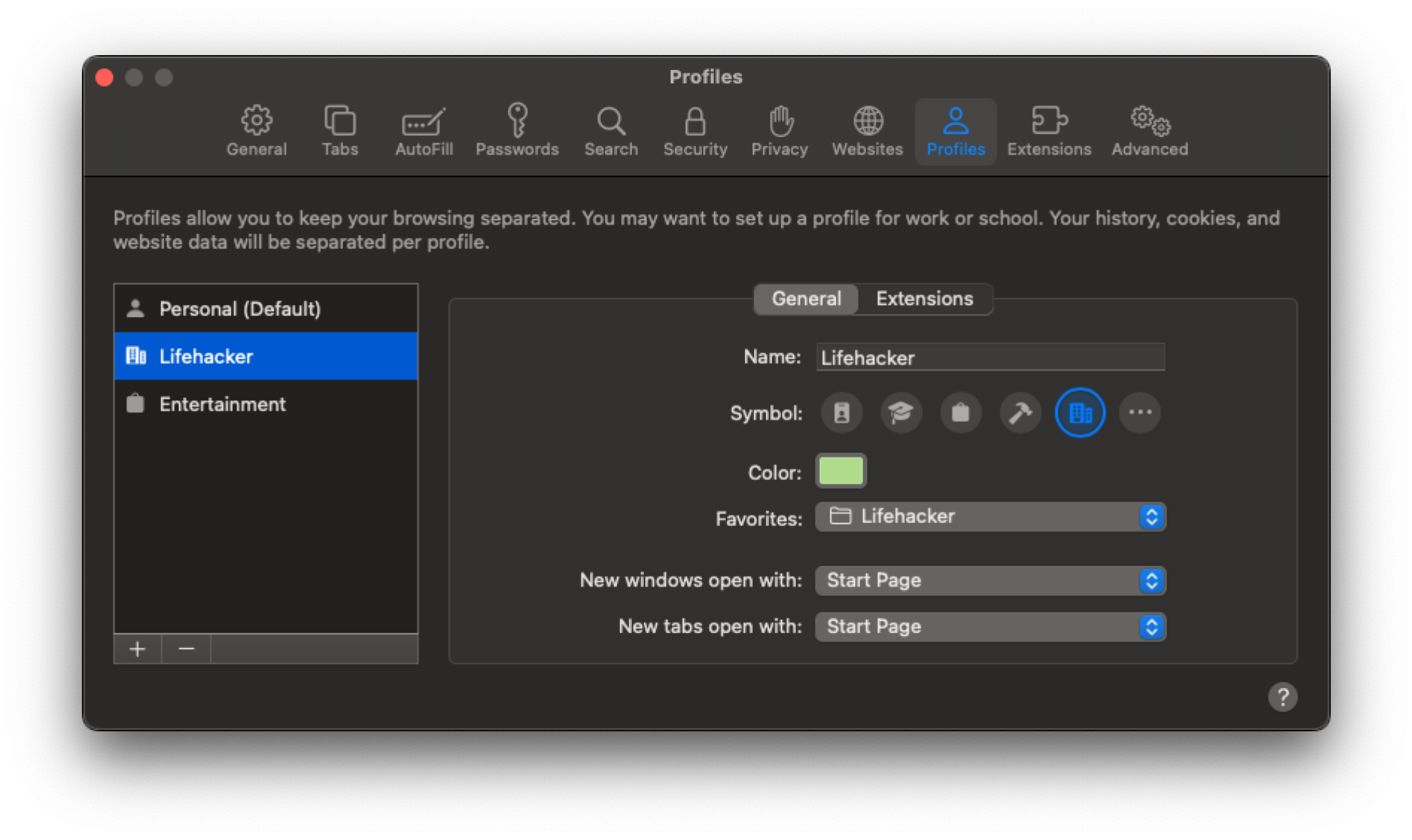Open more symbol options with ellipsis
Viewport: 1412px width, 840px height.
[x=1139, y=412]
